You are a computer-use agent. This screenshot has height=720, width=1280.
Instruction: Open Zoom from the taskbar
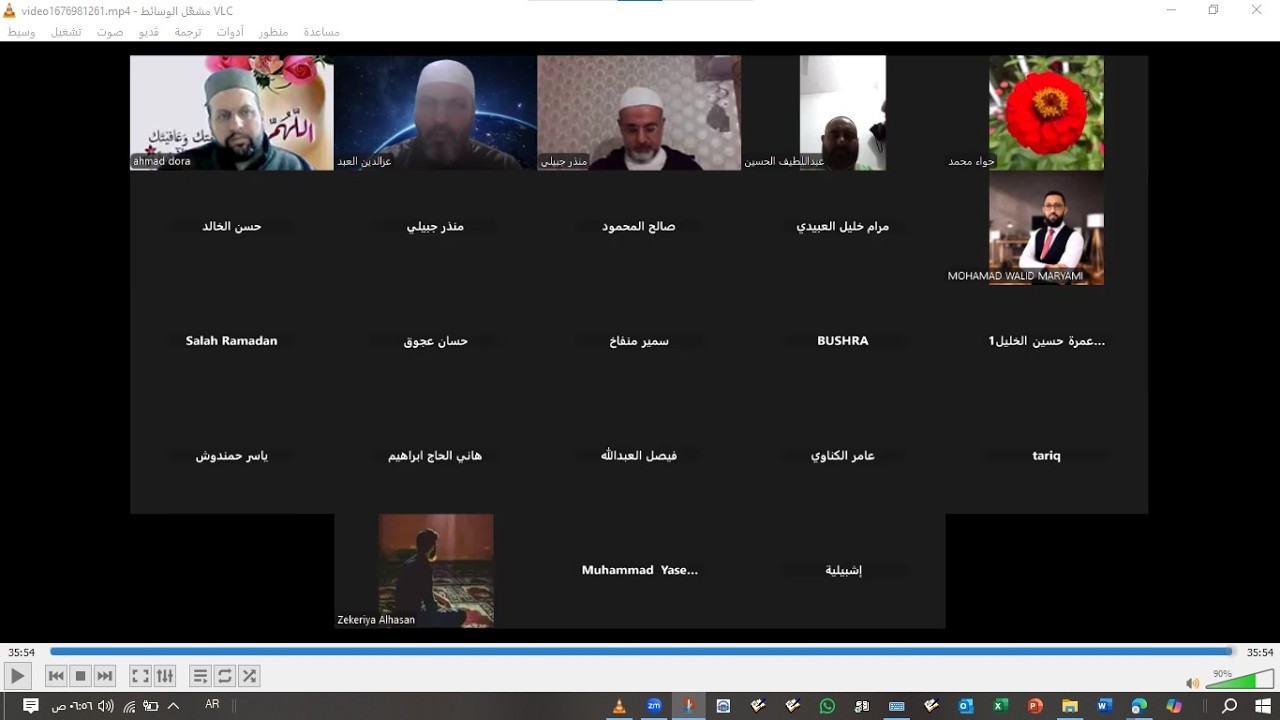[x=654, y=706]
